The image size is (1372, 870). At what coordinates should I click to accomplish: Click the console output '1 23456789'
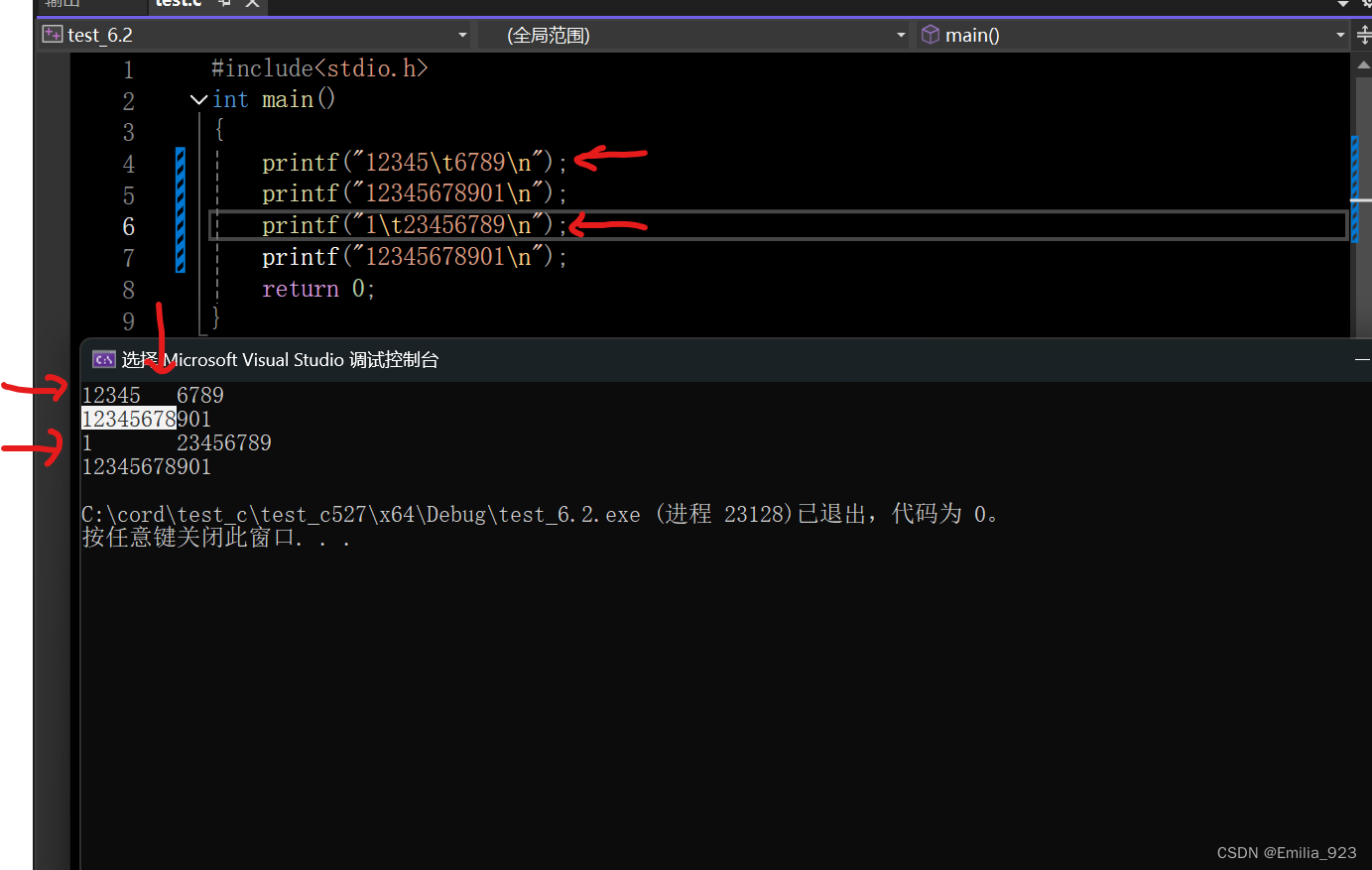[177, 442]
